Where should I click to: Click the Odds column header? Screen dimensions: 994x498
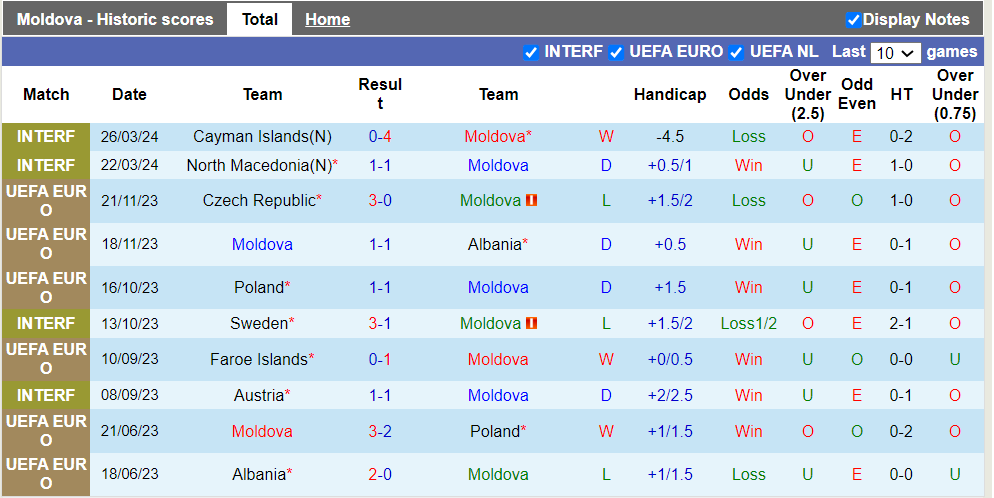(x=748, y=94)
